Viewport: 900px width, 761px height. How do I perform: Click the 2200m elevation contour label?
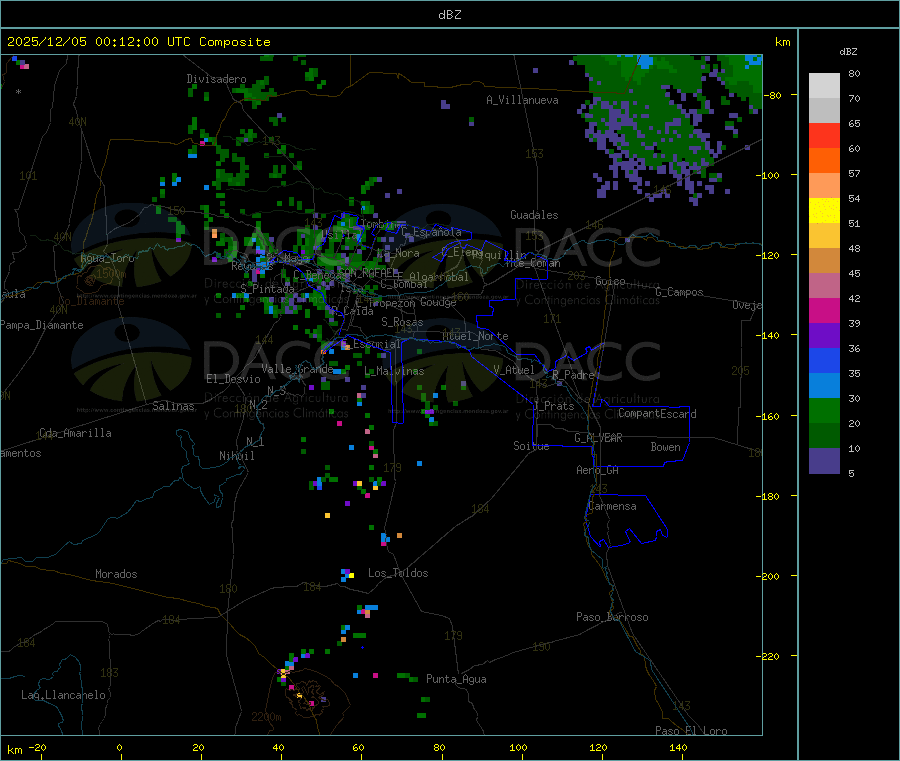pos(266,717)
